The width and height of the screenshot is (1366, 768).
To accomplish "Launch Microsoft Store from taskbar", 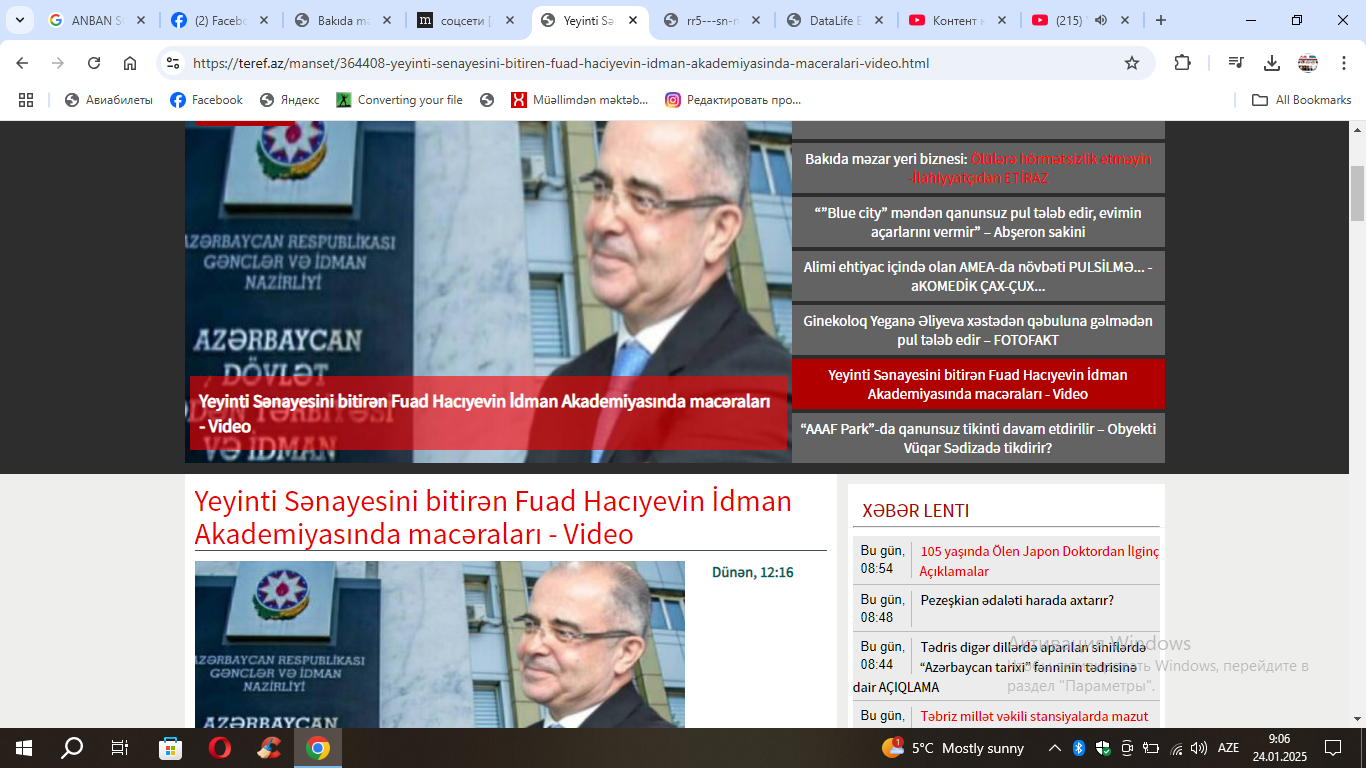I will pyautogui.click(x=171, y=748).
